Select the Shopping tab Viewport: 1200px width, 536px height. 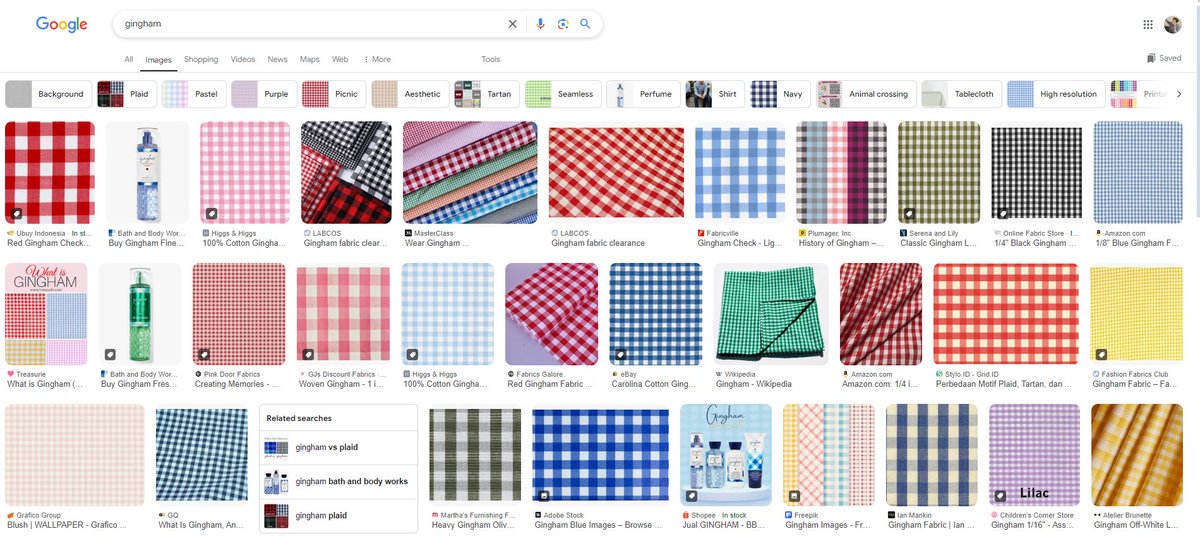pyautogui.click(x=201, y=60)
